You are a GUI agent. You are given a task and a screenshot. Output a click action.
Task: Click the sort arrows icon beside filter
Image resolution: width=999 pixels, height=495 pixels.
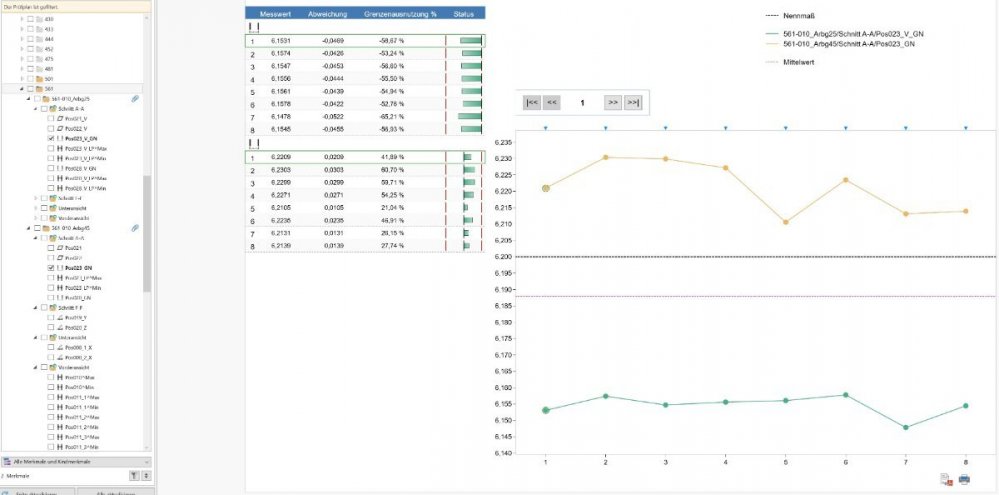pos(147,475)
